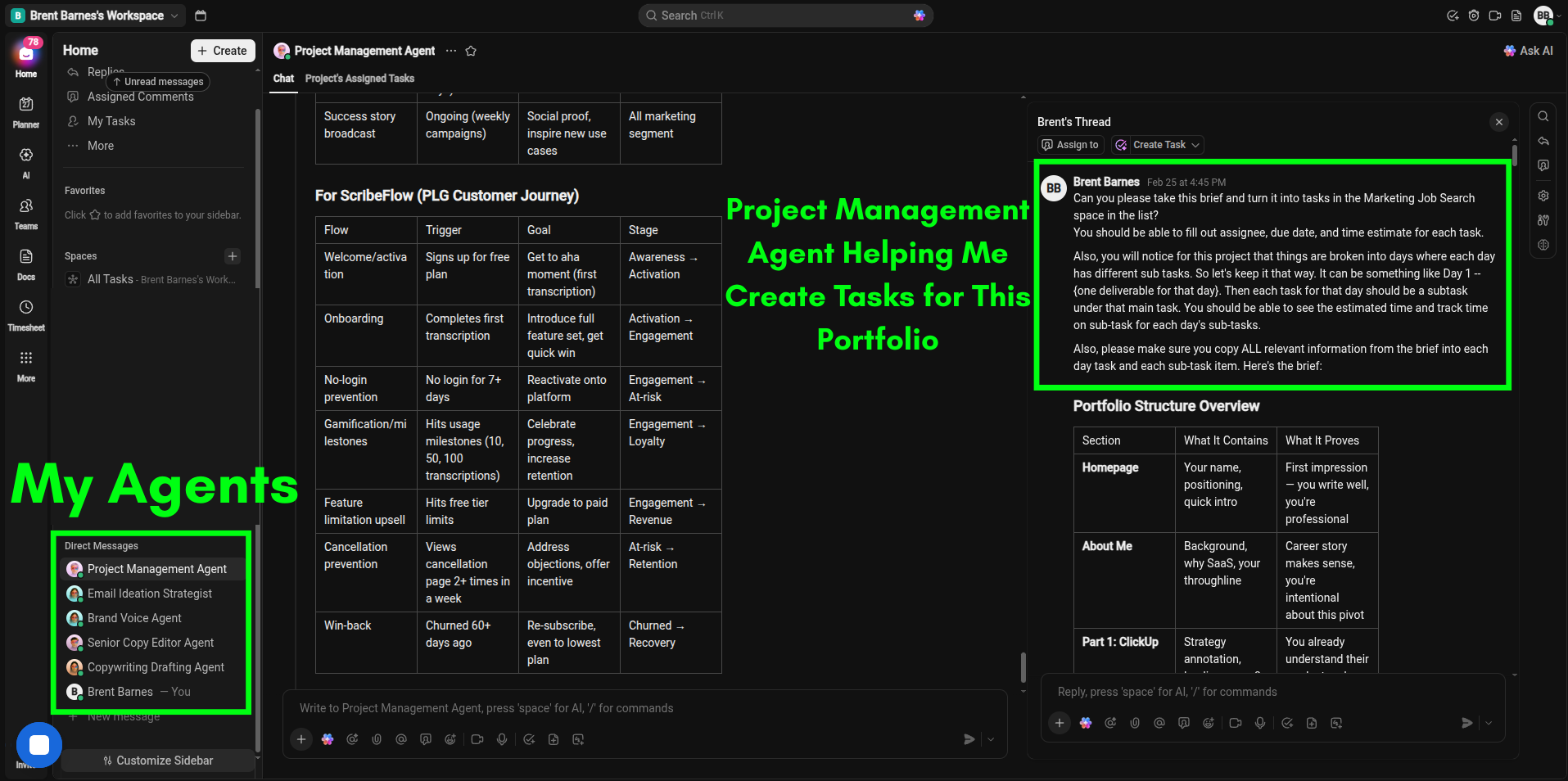Open the ellipsis menu beside Project Management Agent title
The image size is (1568, 781).
click(x=451, y=51)
